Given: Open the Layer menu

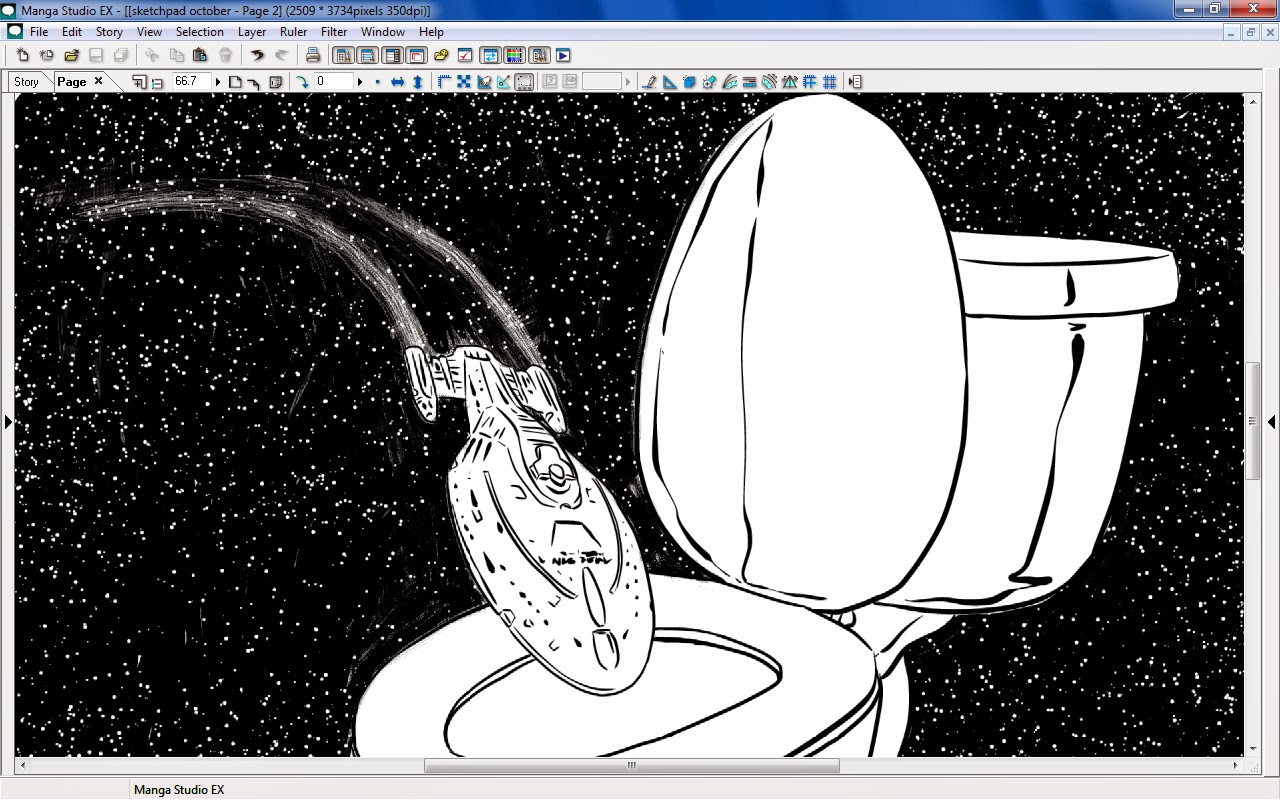Looking at the screenshot, I should pos(252,32).
